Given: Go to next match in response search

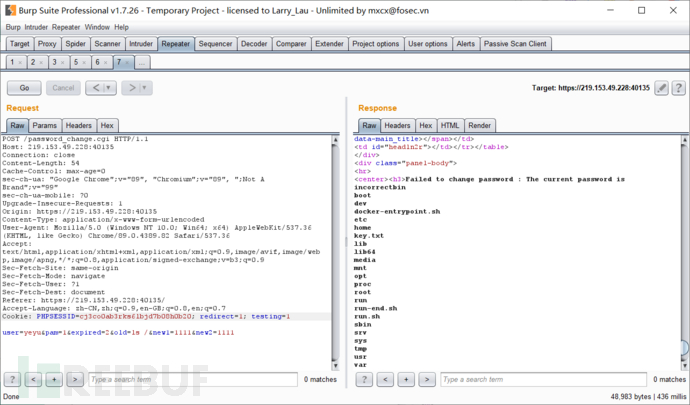Looking at the screenshot, I should tap(427, 379).
